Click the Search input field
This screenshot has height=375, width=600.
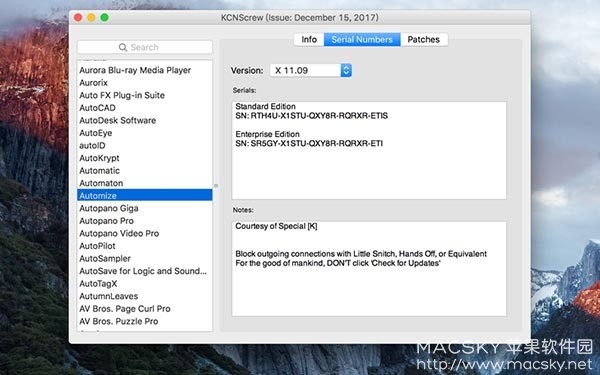tap(145, 47)
